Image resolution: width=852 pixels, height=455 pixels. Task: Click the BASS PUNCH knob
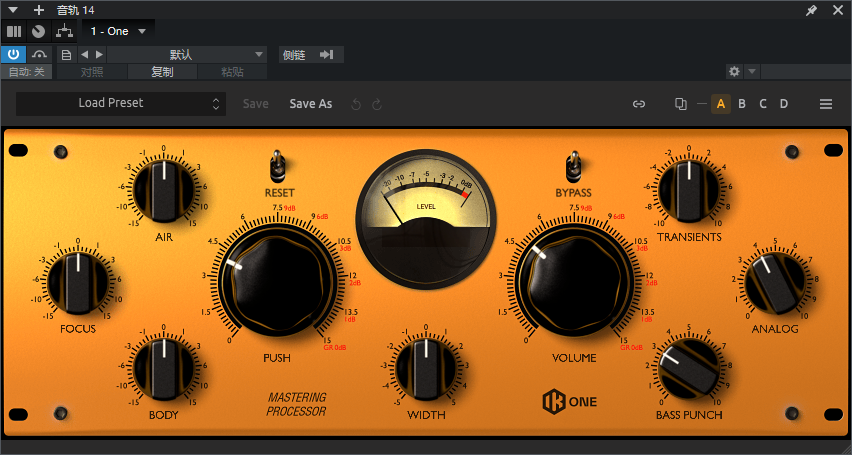689,370
